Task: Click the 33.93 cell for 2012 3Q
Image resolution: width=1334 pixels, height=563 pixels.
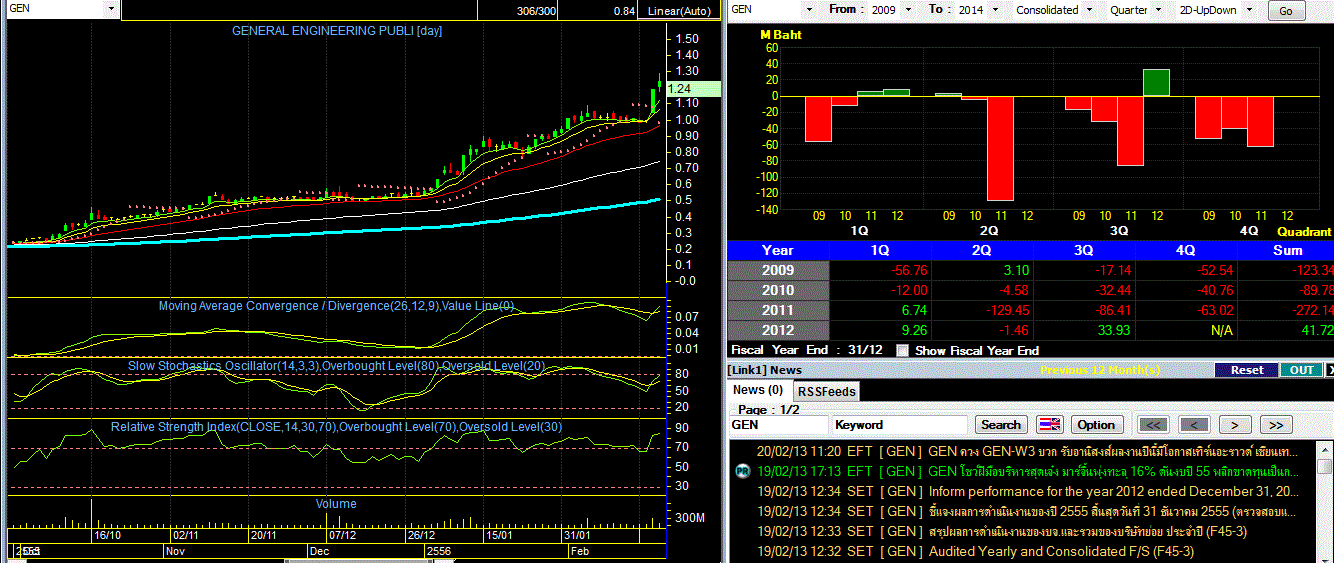Action: coord(1086,330)
